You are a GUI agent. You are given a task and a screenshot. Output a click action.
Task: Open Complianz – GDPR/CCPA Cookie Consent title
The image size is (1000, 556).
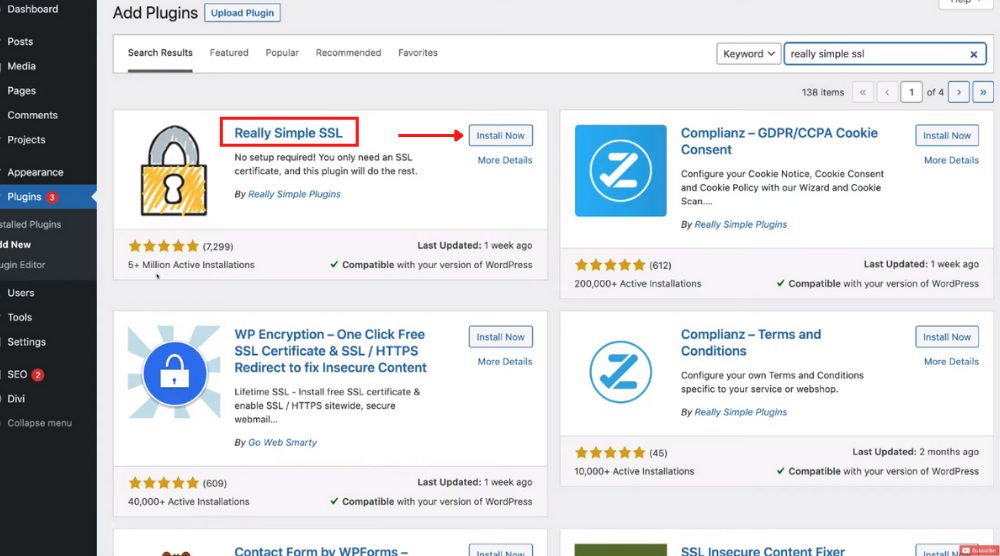pyautogui.click(x=779, y=141)
